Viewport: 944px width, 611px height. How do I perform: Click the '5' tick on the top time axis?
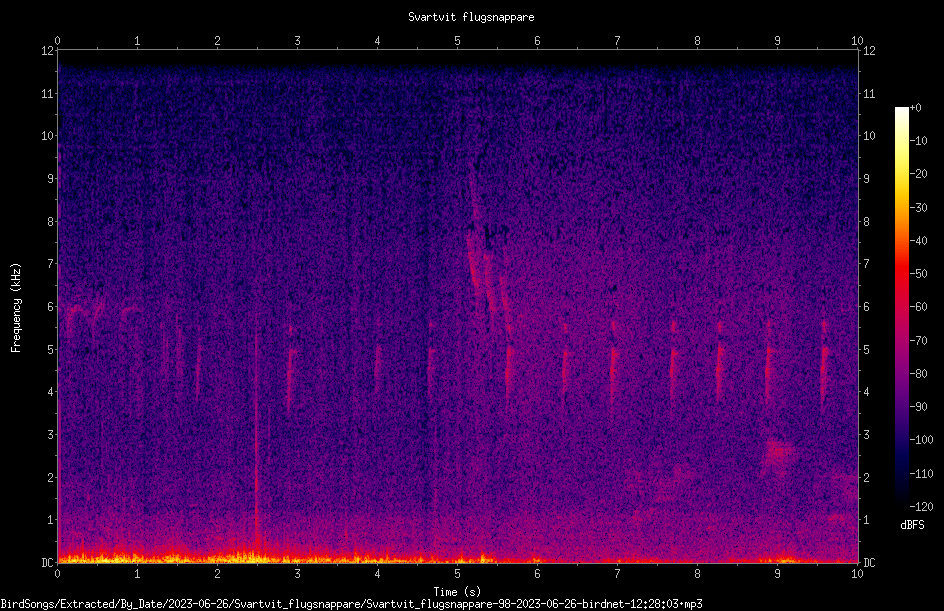tap(458, 40)
